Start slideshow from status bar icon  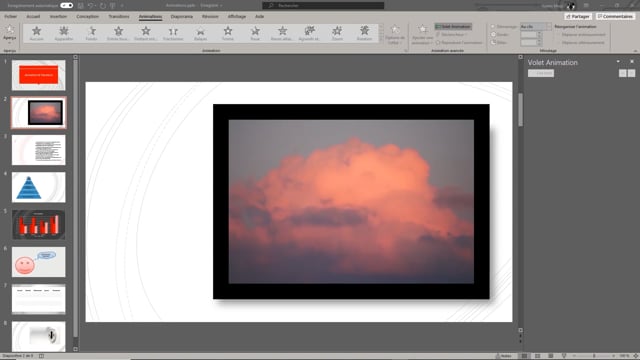[564, 356]
